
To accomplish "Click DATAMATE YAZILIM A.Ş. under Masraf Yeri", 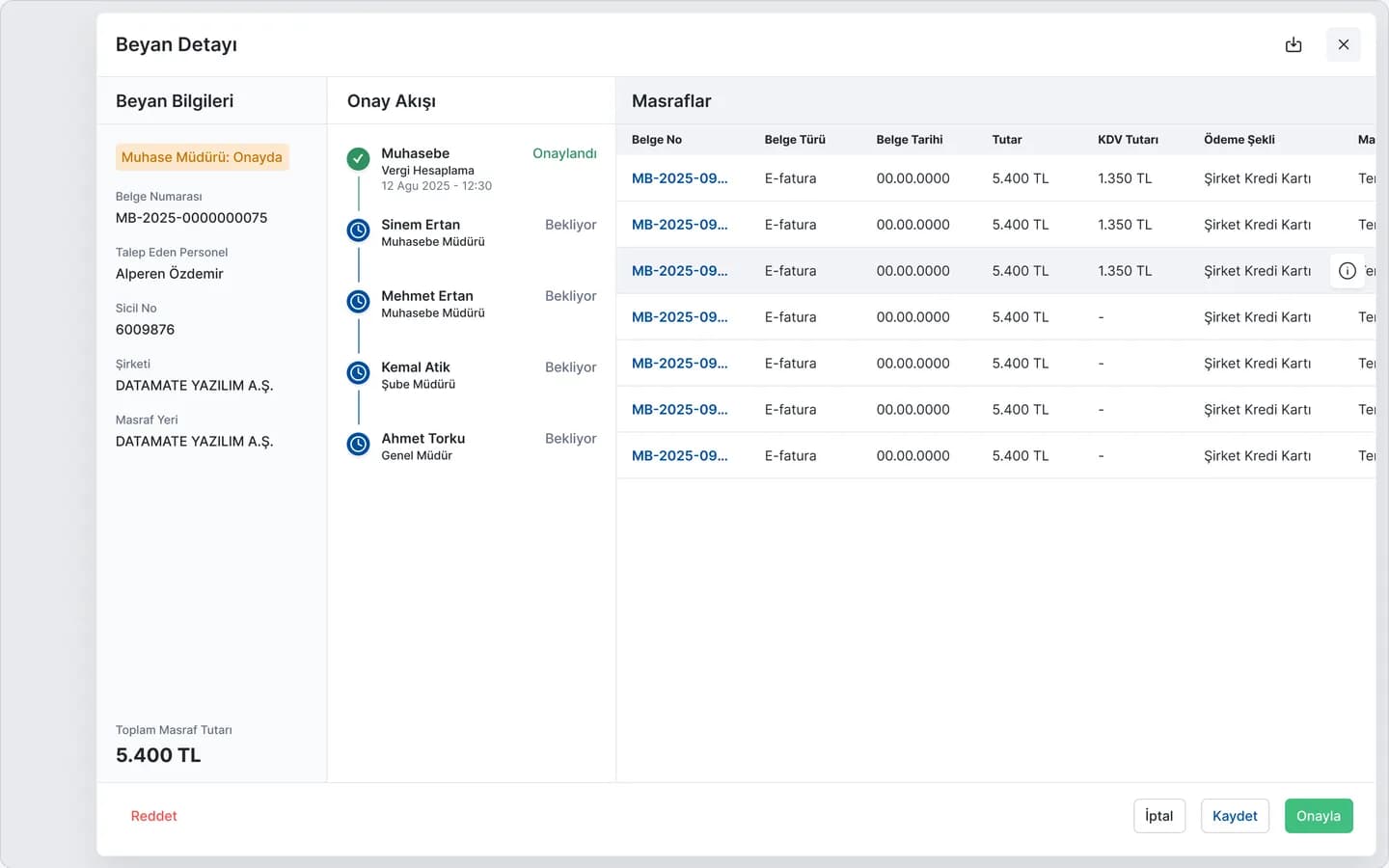I will pyautogui.click(x=195, y=442).
